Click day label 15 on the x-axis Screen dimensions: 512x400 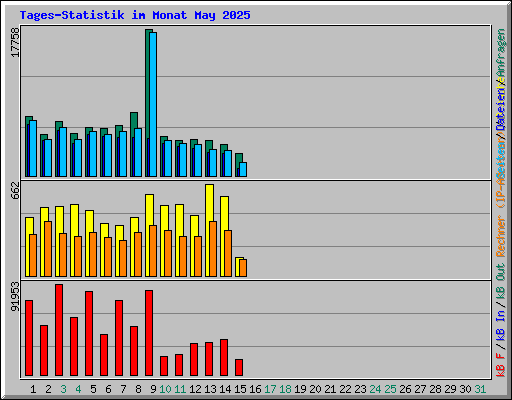point(240,389)
